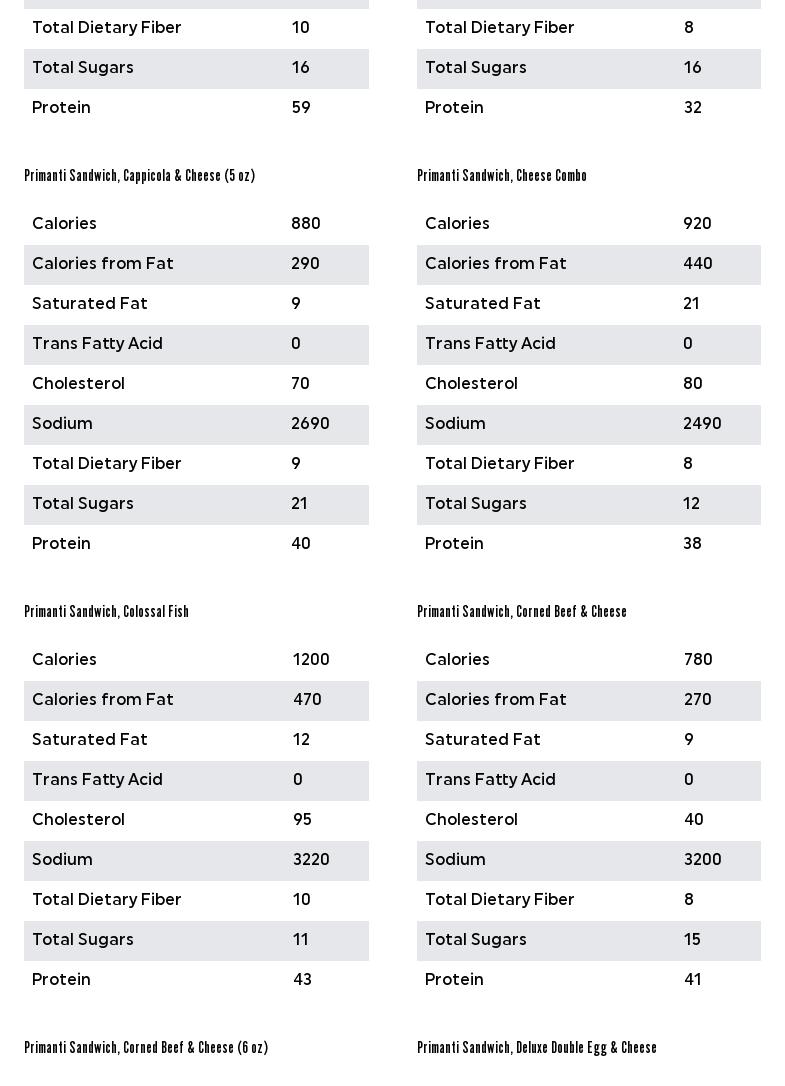Click the Cheese Combo sandwich heading
Screen dimensions: 785x1086
(501, 176)
